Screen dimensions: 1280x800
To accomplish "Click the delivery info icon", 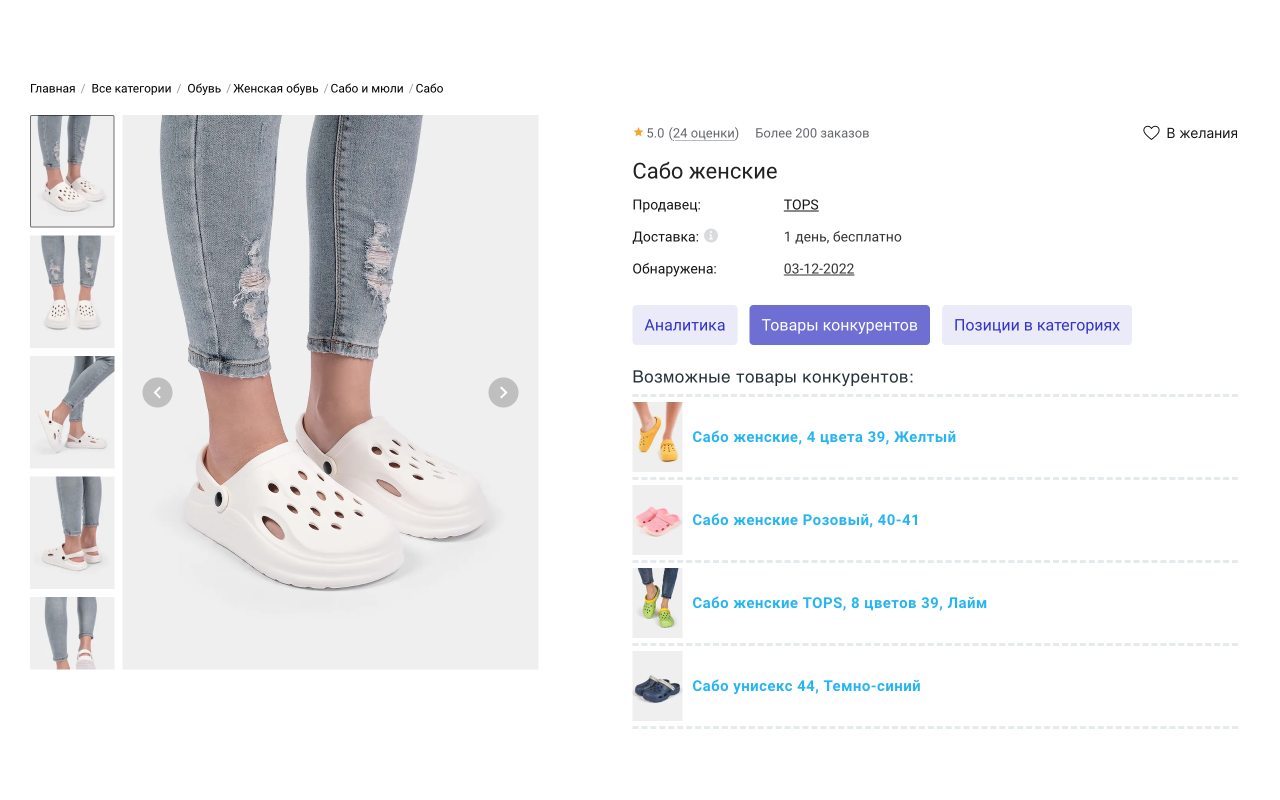I will 711,236.
